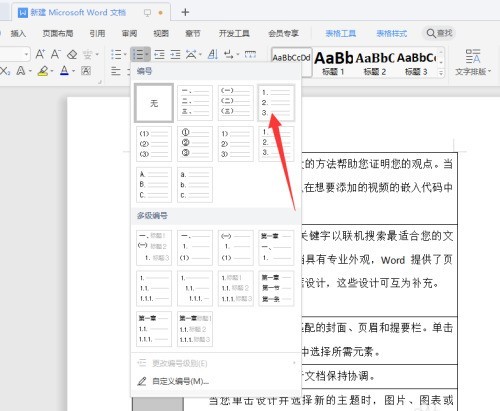The width and height of the screenshot is (500, 411).
Task: Click the increase font size icon
Action: click(40, 54)
